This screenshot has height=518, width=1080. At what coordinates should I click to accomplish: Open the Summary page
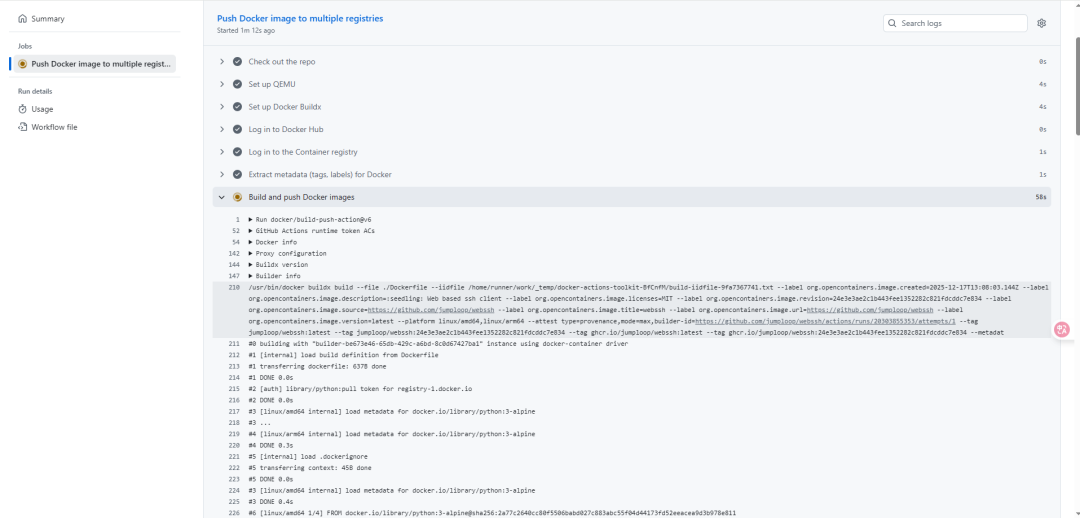tap(48, 19)
